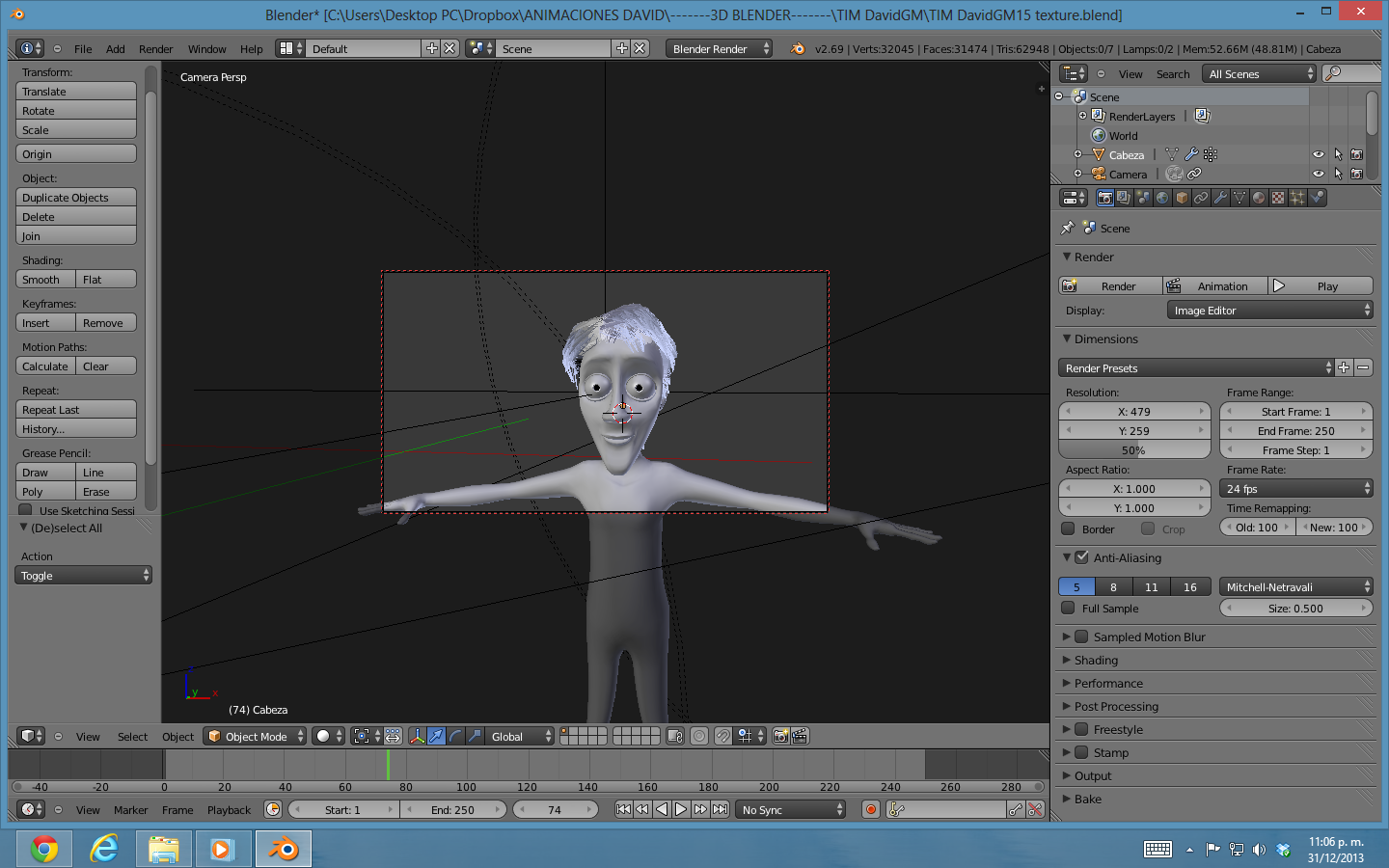Open the Display Image Editor dropdown

pyautogui.click(x=1269, y=311)
